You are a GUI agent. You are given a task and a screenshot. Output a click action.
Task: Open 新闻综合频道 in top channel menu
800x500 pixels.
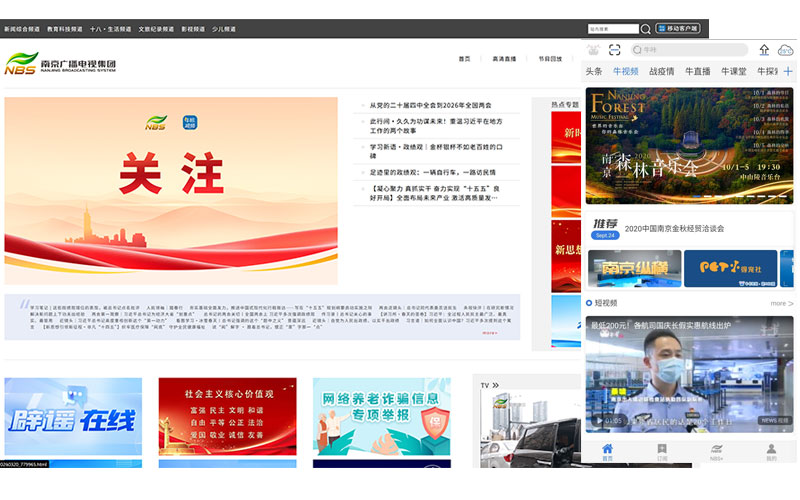[22, 29]
